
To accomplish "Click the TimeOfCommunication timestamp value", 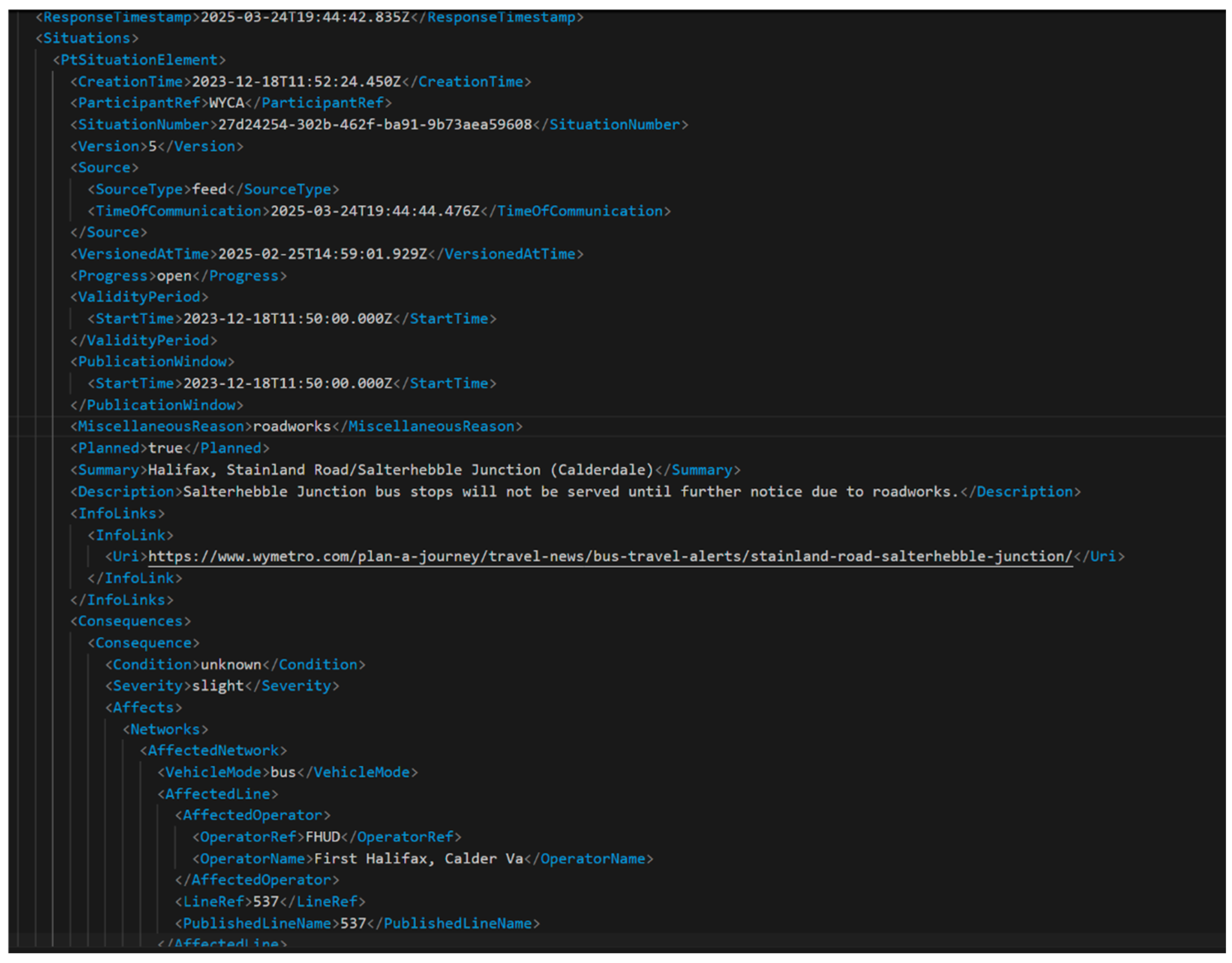I will pos(375,211).
